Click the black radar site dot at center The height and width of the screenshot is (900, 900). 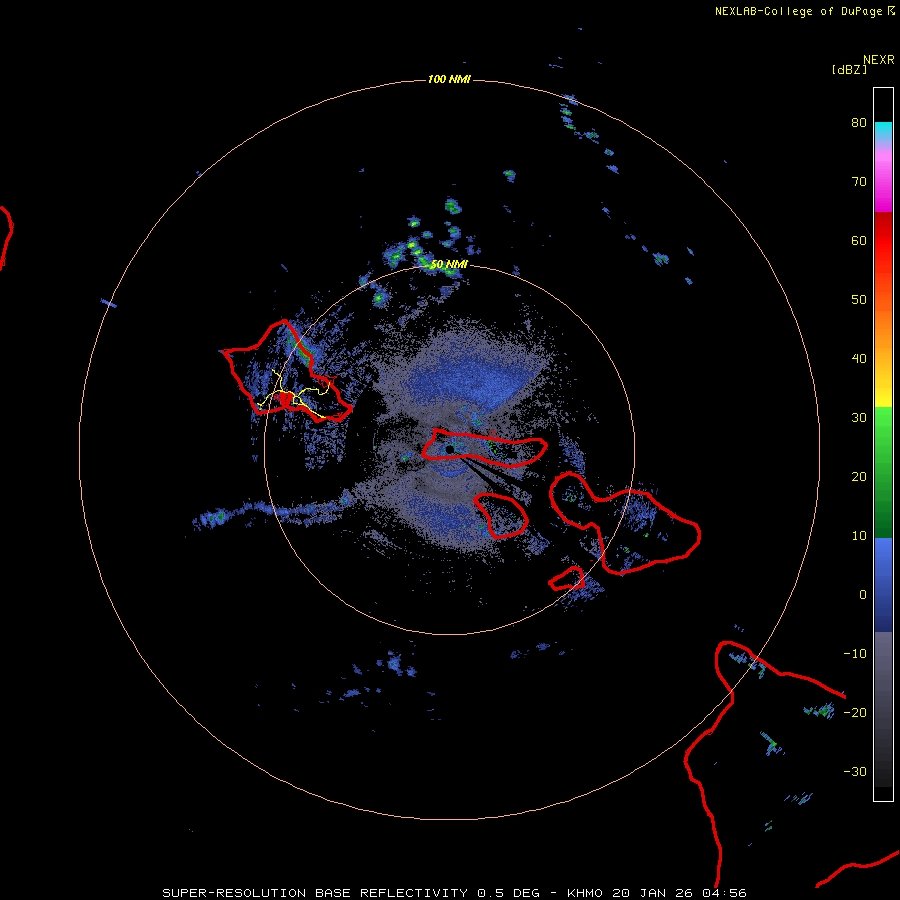449,449
